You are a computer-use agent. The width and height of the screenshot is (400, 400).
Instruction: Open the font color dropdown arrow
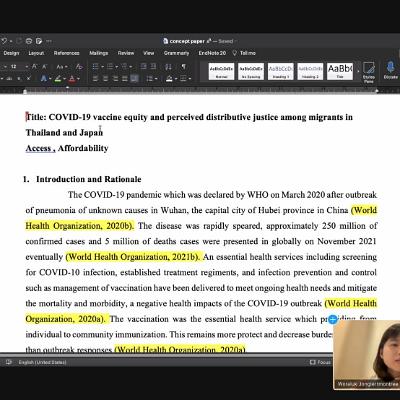[78, 79]
